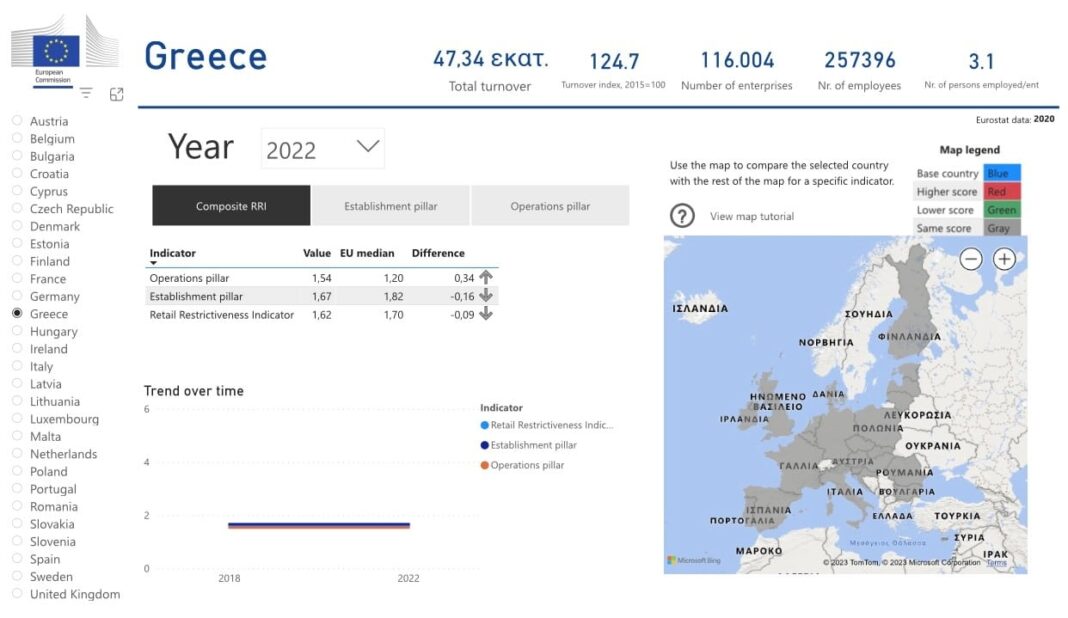
Task: Click the Establishment pillar chart legend item
Action: 529,445
